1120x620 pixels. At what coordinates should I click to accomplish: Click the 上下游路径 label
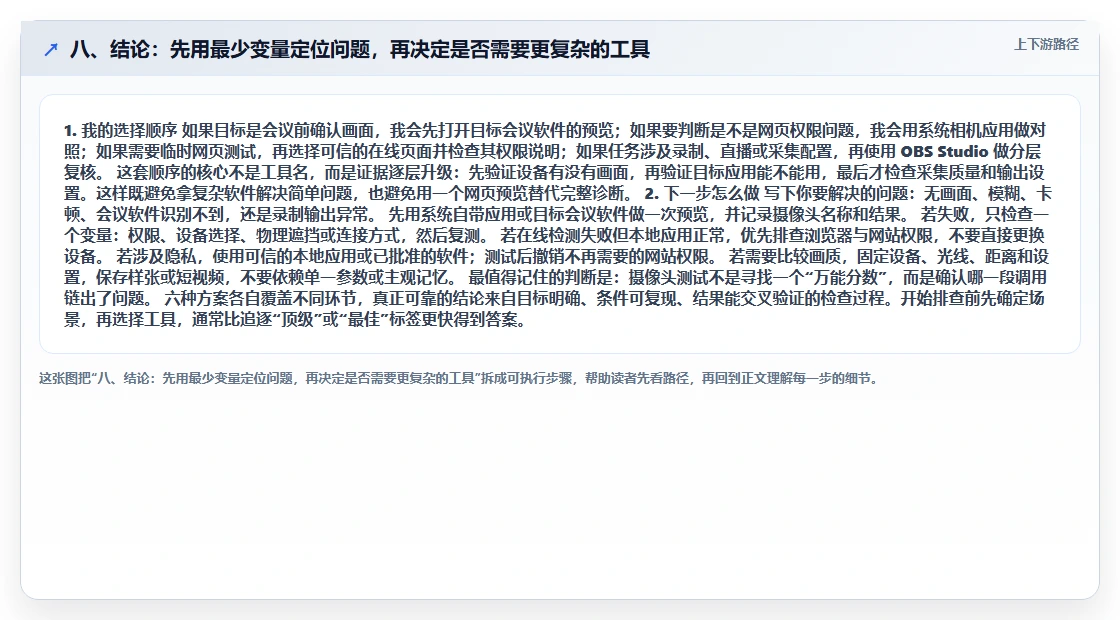(1046, 44)
